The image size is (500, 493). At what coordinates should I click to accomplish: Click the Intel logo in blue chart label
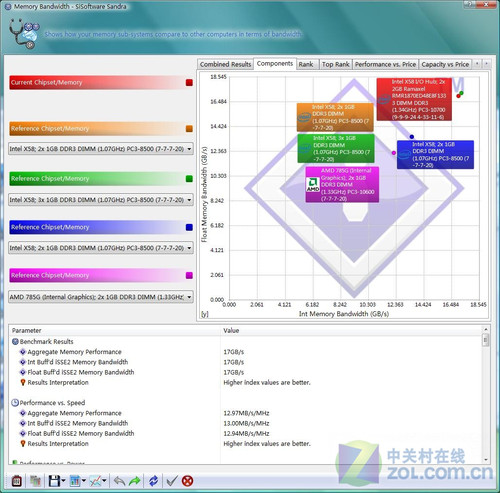click(404, 154)
